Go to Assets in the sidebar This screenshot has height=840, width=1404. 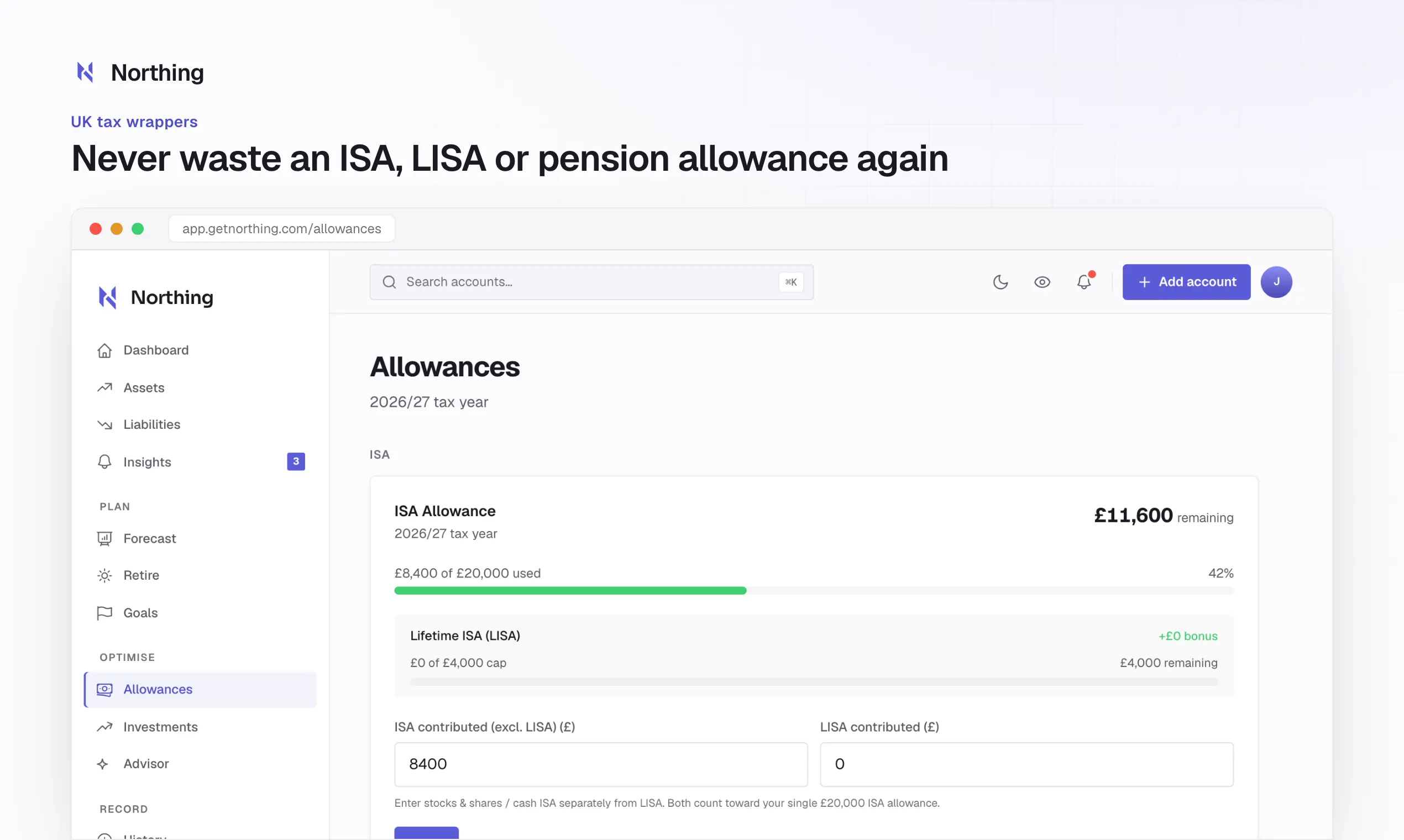coord(201,388)
